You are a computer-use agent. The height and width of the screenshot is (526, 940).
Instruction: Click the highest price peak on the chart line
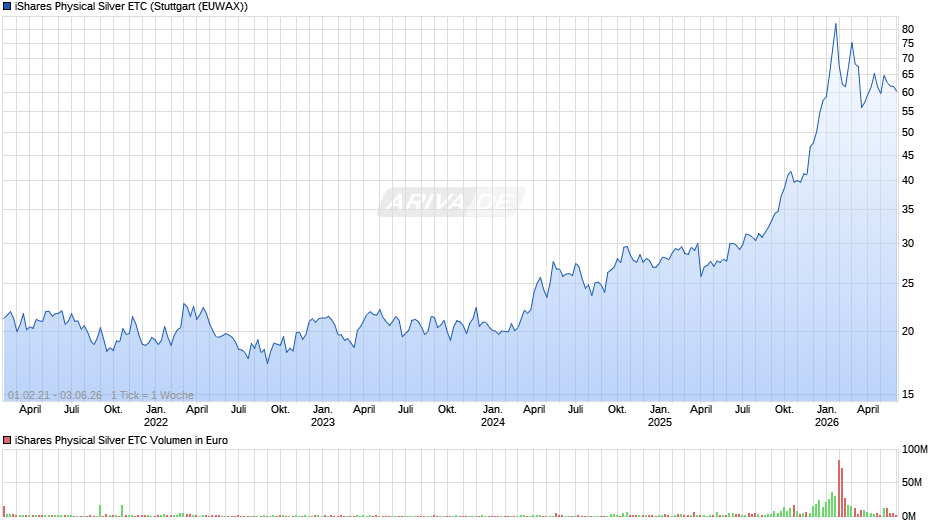836,25
